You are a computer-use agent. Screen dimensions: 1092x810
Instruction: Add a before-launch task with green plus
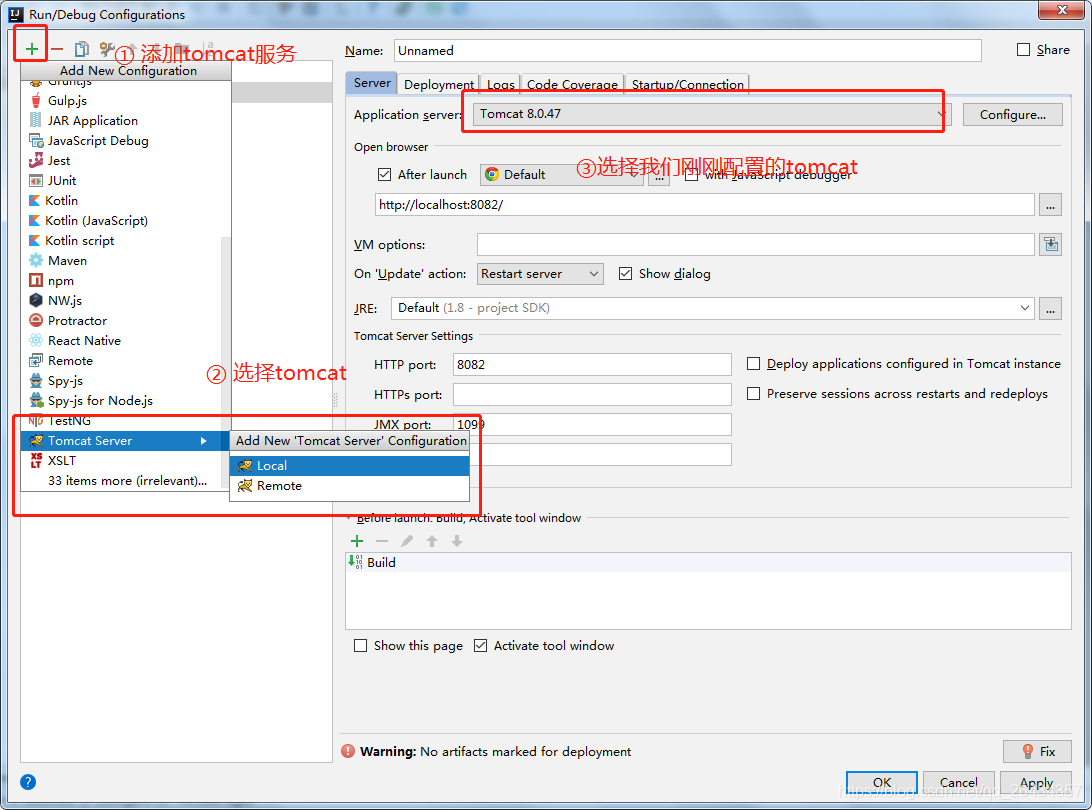357,541
